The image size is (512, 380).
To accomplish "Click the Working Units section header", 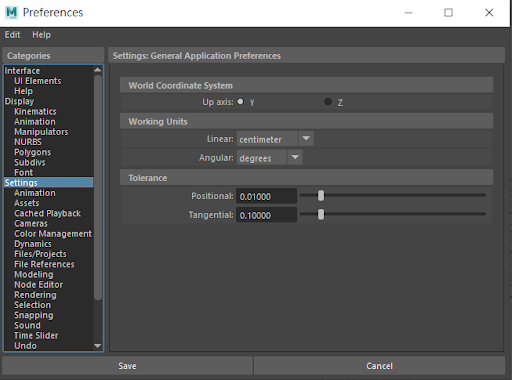I will pos(306,121).
